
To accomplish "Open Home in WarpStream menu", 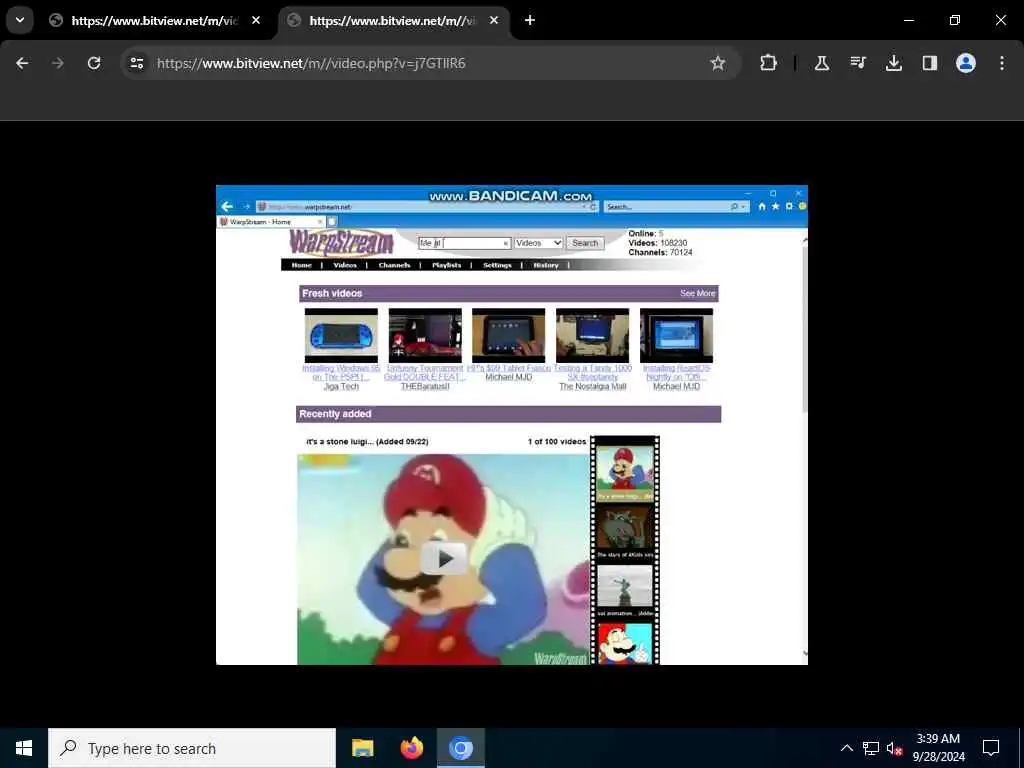I will pyautogui.click(x=302, y=265).
